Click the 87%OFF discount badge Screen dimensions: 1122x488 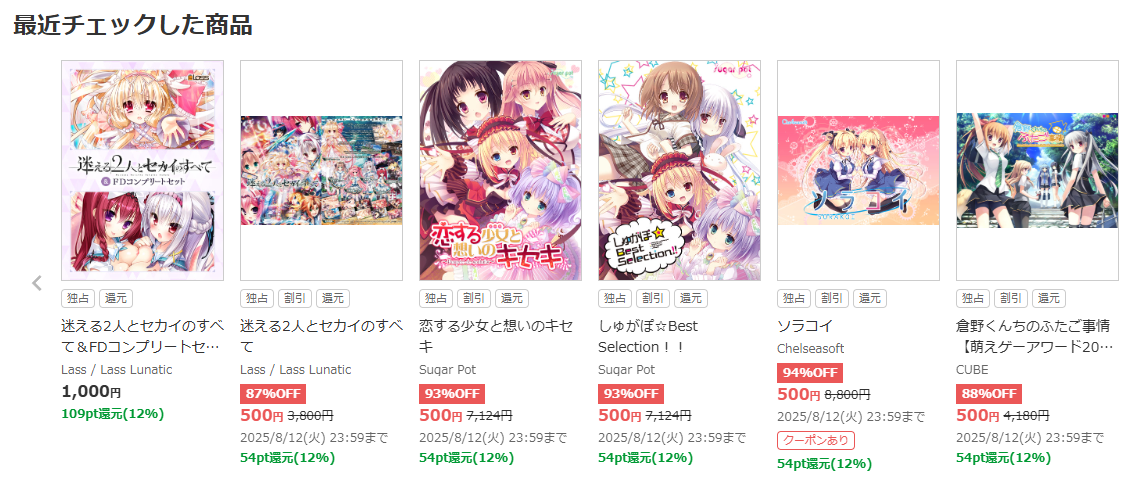273,394
